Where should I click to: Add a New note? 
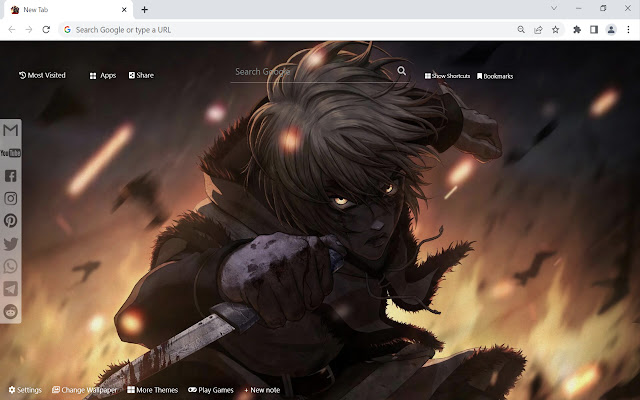[262, 390]
